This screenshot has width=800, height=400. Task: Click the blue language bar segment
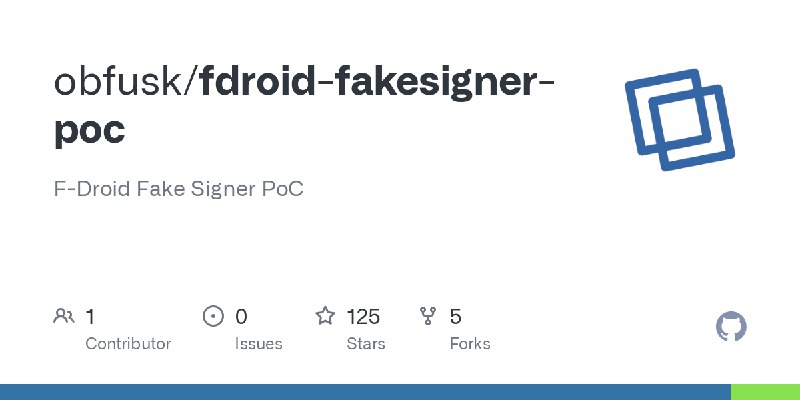coord(365,392)
